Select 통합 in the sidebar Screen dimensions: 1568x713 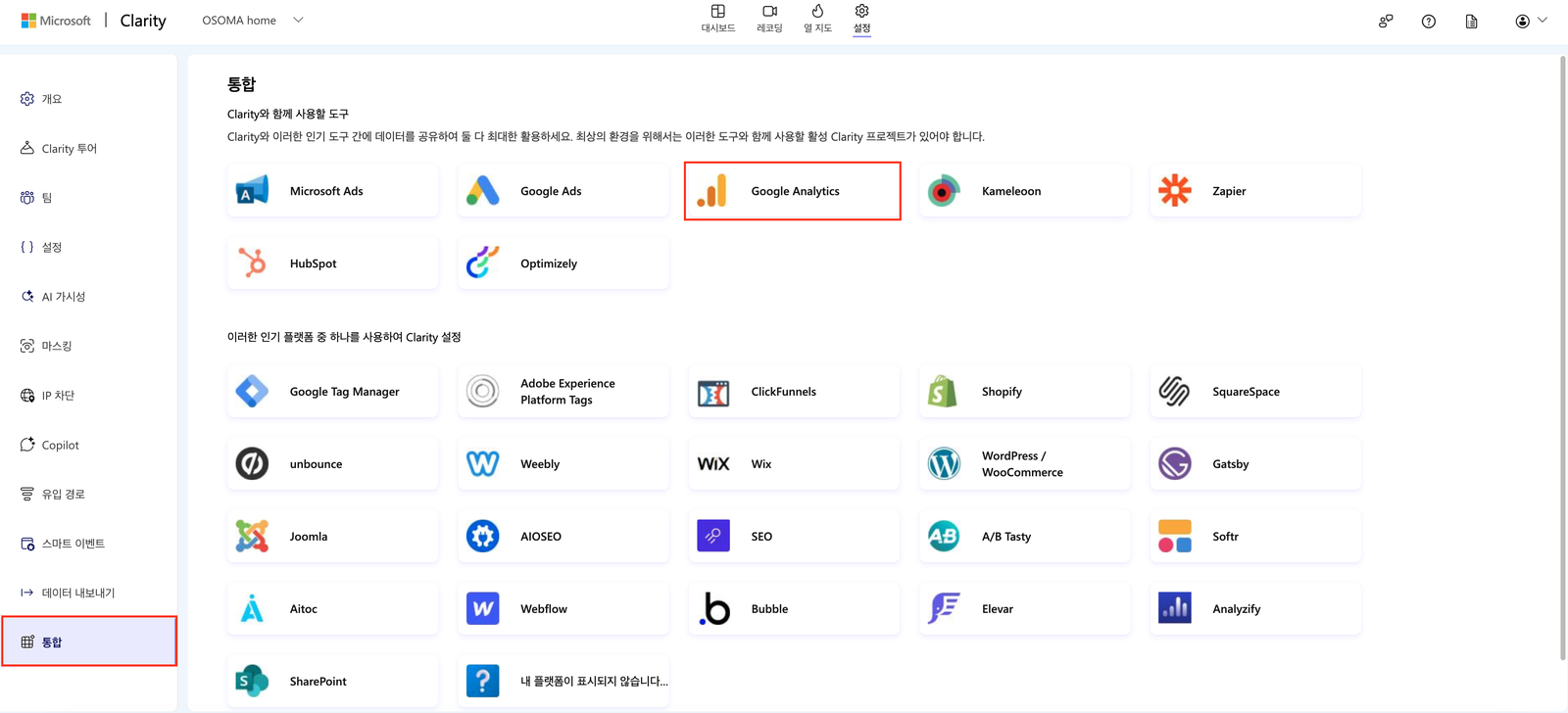coord(88,642)
